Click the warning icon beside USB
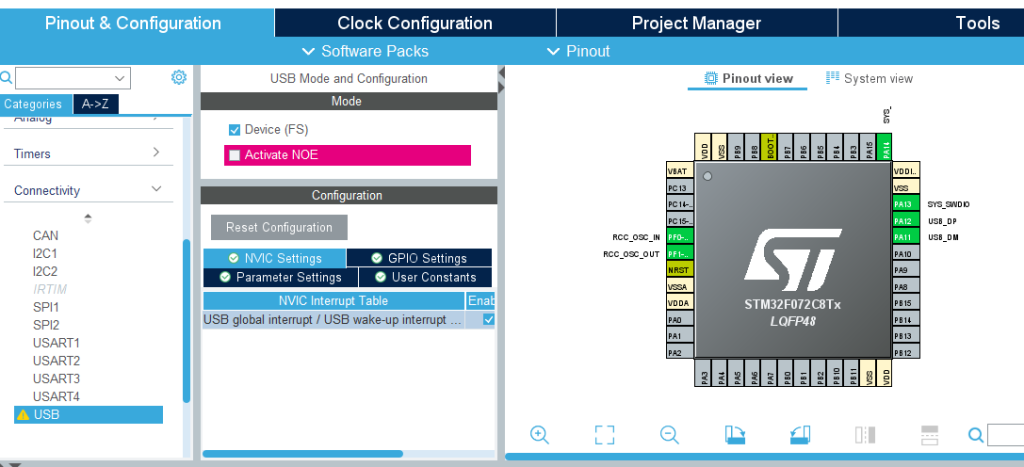The image size is (1024, 467). [24, 414]
